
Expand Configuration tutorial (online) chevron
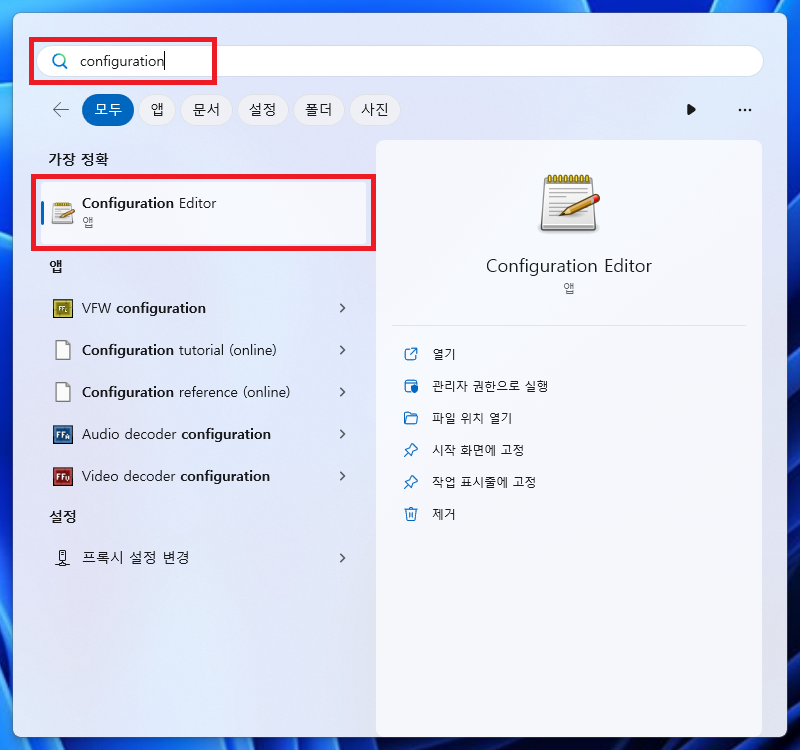click(x=342, y=350)
